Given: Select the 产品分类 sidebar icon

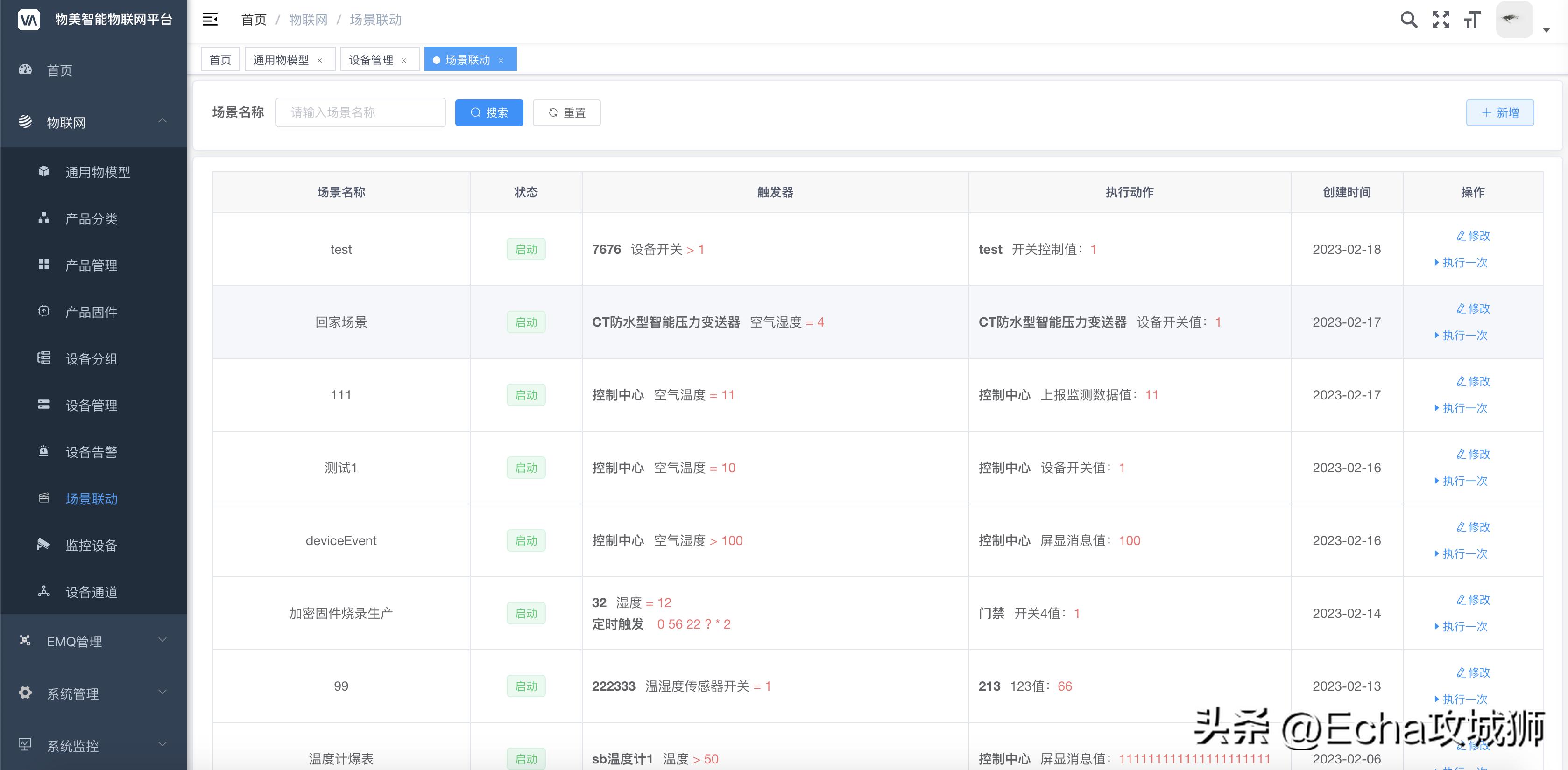Looking at the screenshot, I should (43, 218).
